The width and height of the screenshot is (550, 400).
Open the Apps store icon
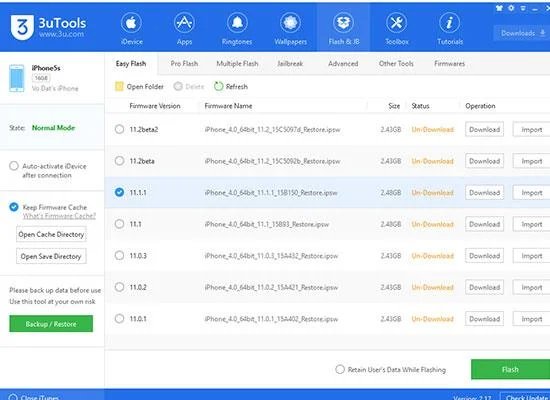click(185, 23)
